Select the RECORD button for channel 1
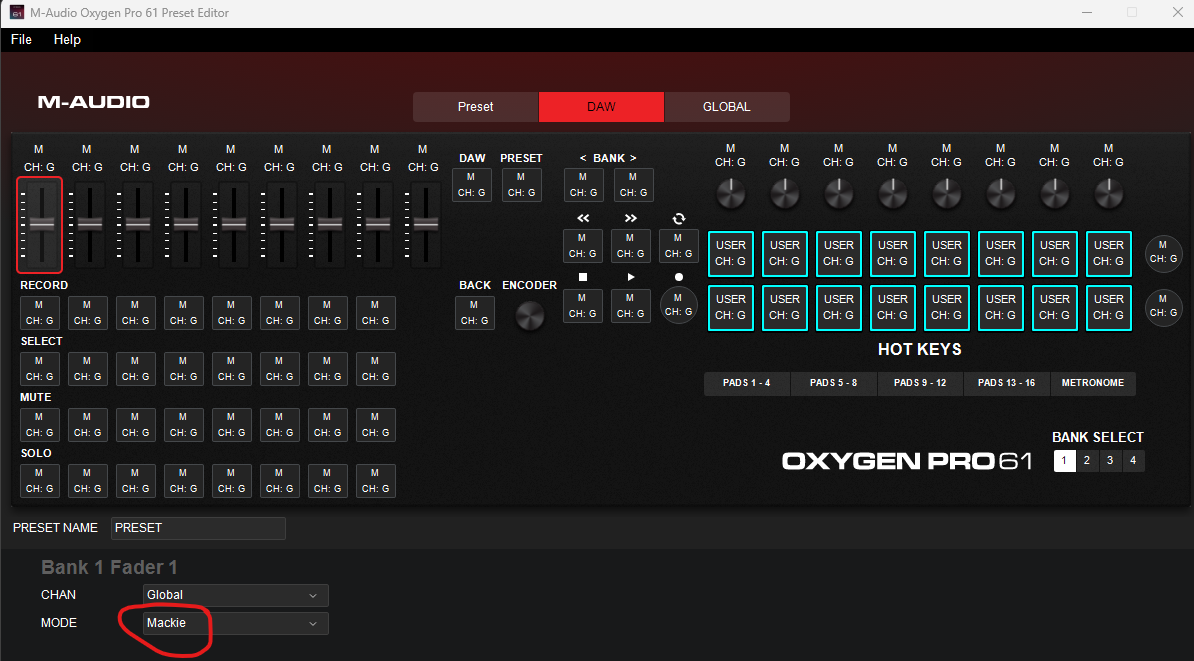1194x661 pixels. pyautogui.click(x=40, y=313)
